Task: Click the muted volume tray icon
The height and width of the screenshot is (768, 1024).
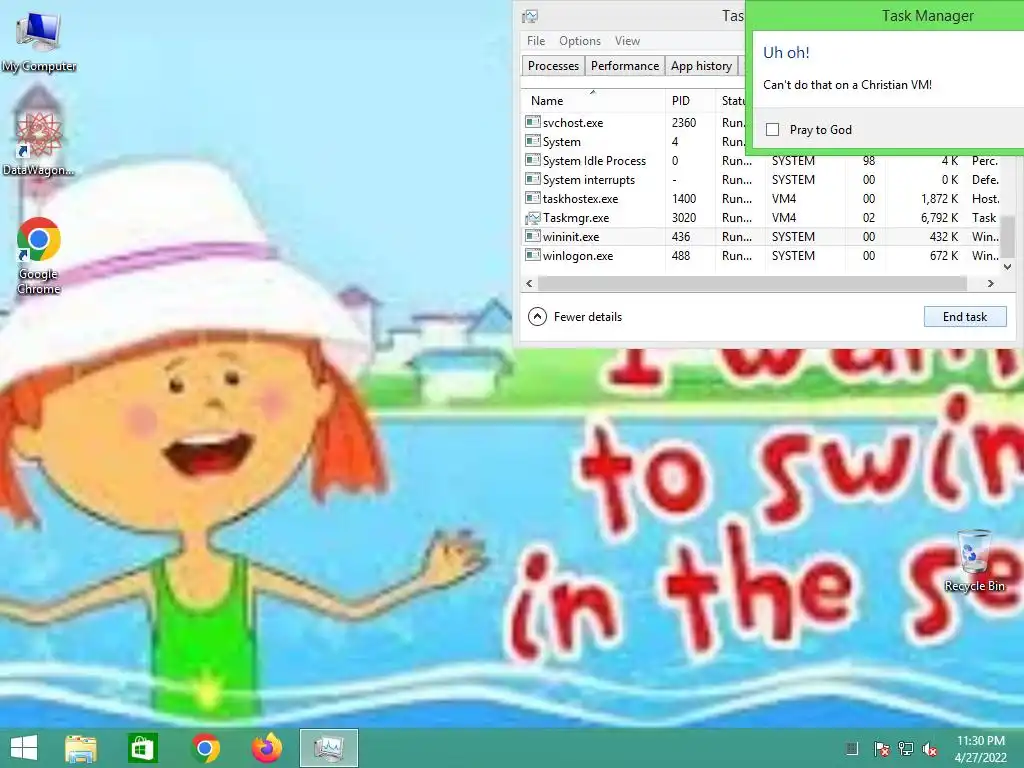Action: point(930,749)
